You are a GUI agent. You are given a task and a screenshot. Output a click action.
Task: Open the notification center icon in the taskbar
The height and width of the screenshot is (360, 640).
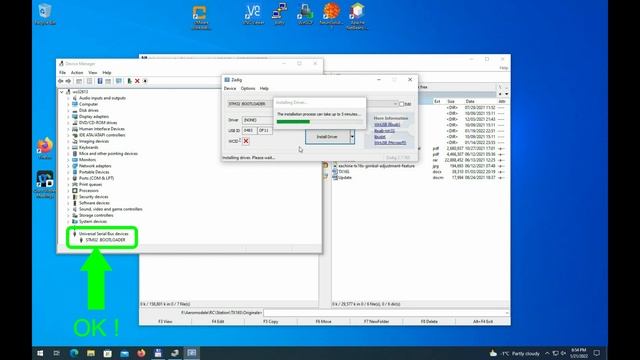[x=597, y=353]
